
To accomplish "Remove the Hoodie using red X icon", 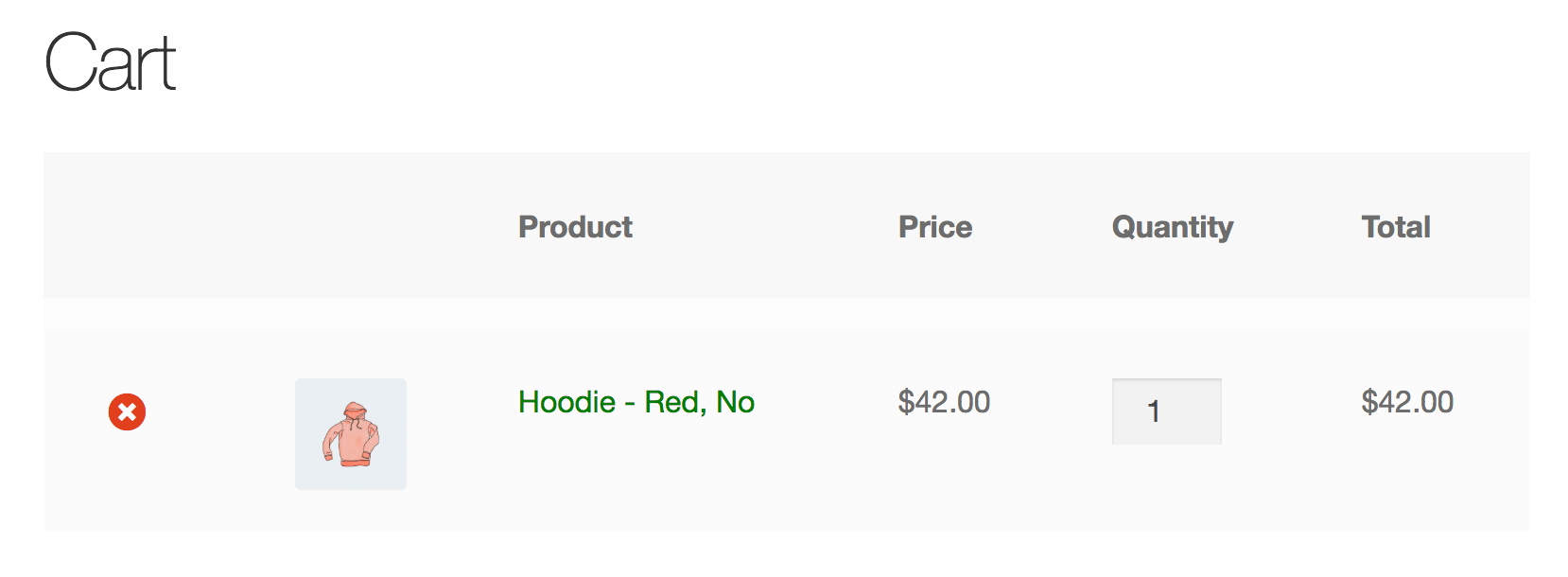I will (127, 412).
